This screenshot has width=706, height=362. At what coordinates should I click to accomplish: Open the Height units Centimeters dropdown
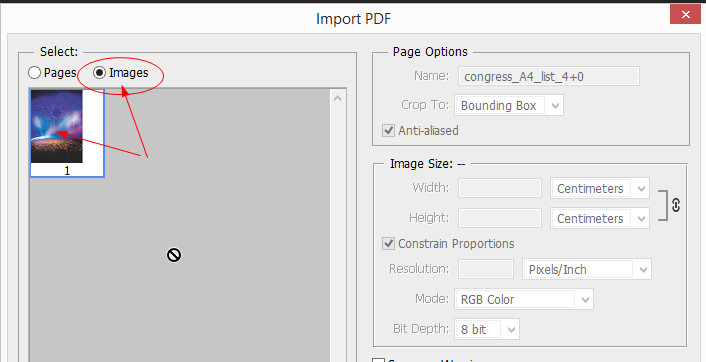point(600,218)
